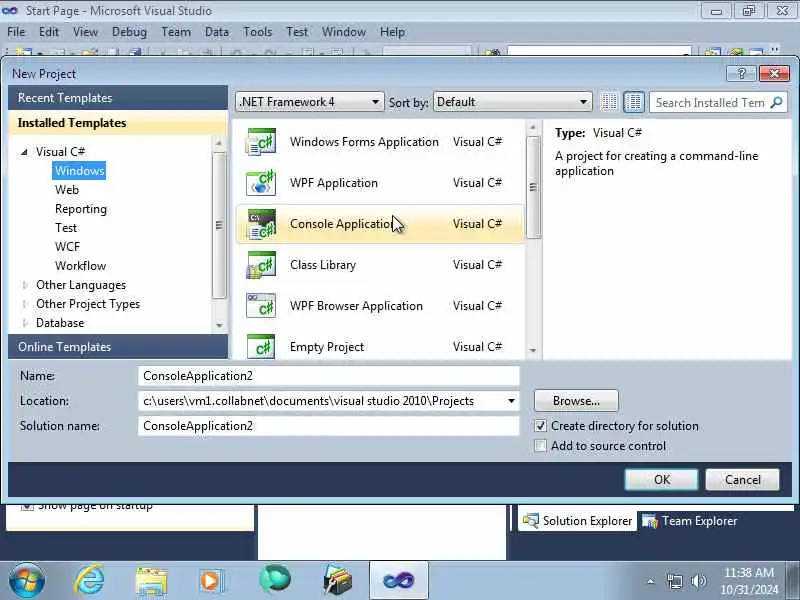The image size is (800, 600).
Task: Switch to the Team Explorer tab
Action: [690, 521]
